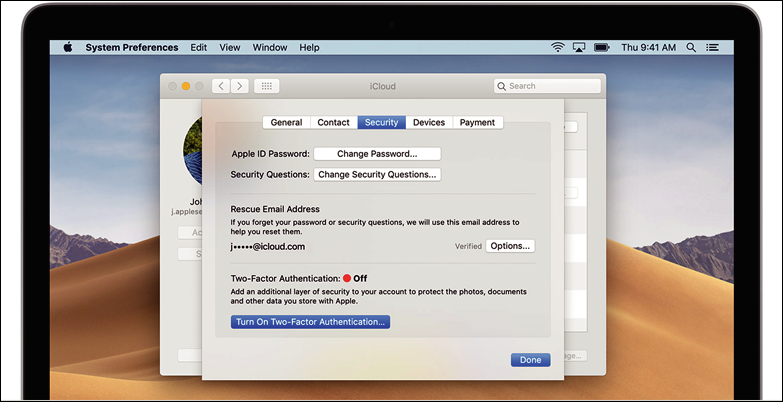Turn On Two-Factor Authentication
783x402 pixels.
[x=310, y=322]
